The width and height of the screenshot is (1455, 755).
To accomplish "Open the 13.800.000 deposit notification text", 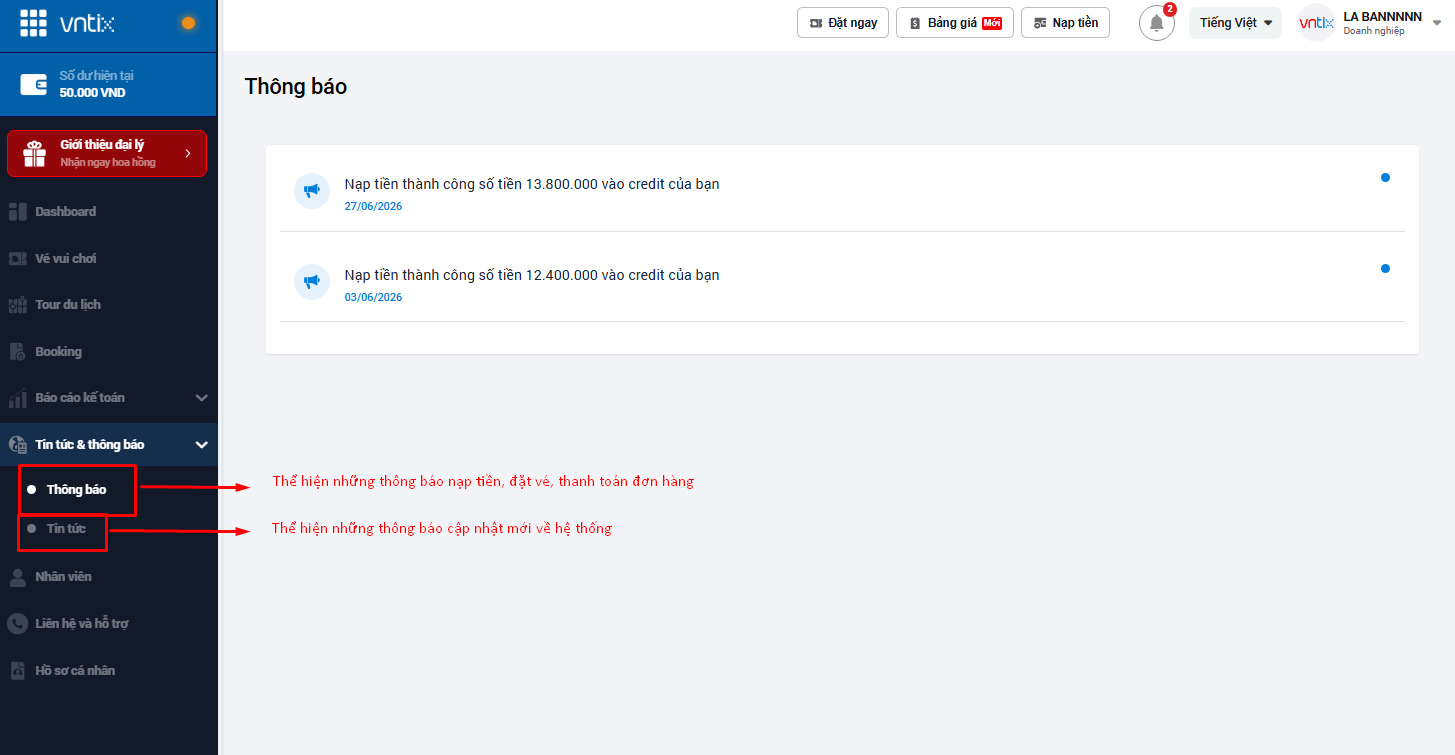I will (532, 184).
